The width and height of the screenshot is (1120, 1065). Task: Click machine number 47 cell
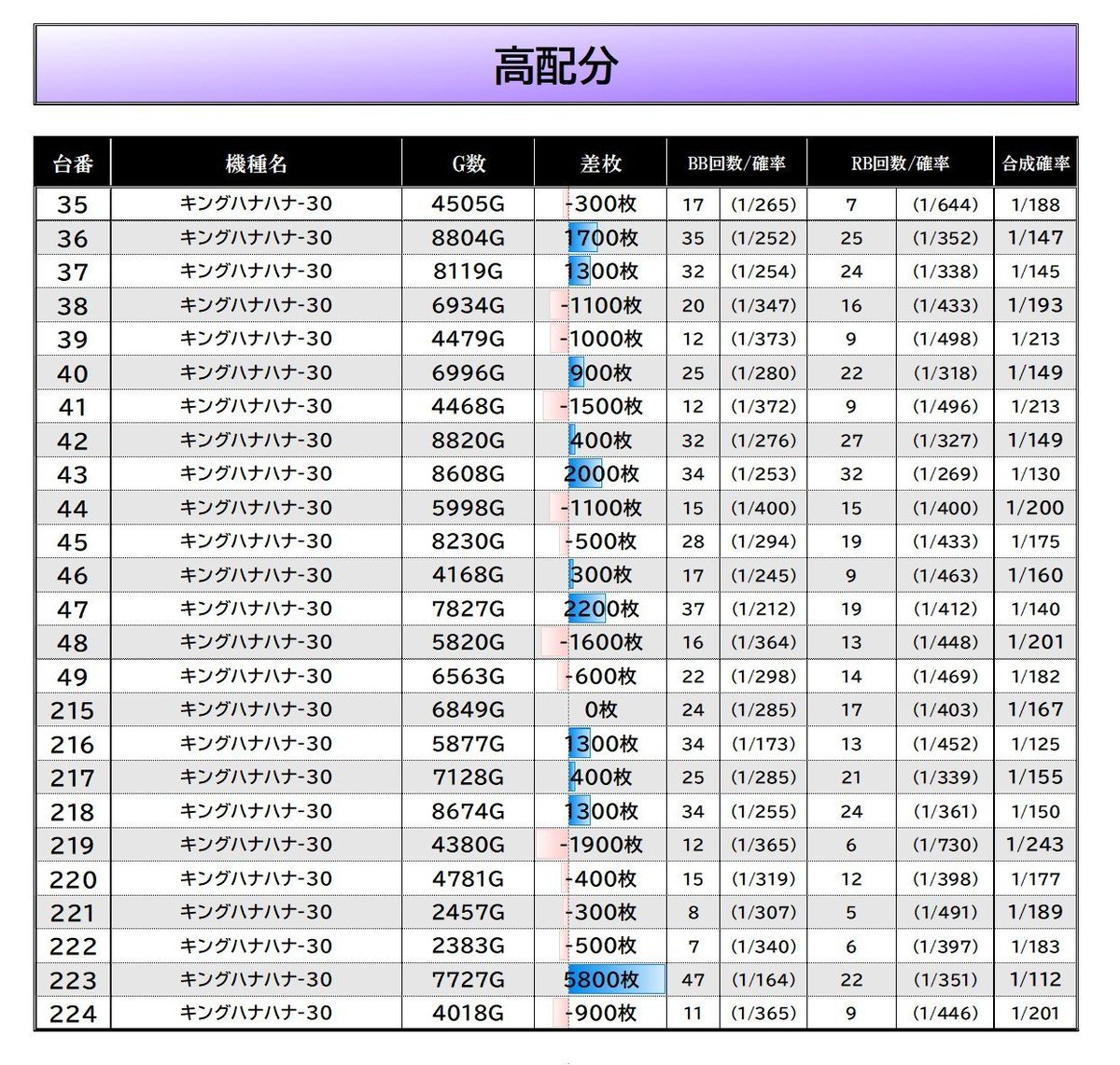[x=73, y=609]
